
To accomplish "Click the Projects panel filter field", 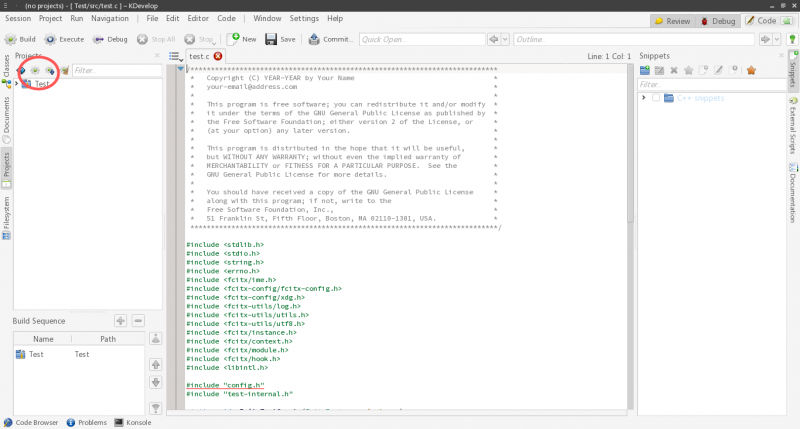I will tap(117, 70).
